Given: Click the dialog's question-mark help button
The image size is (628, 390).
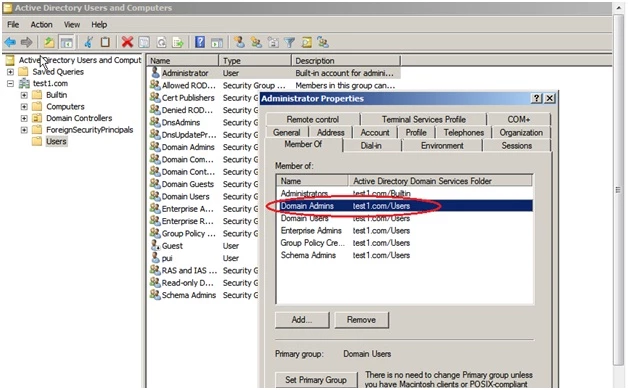Looking at the screenshot, I should tap(536, 99).
